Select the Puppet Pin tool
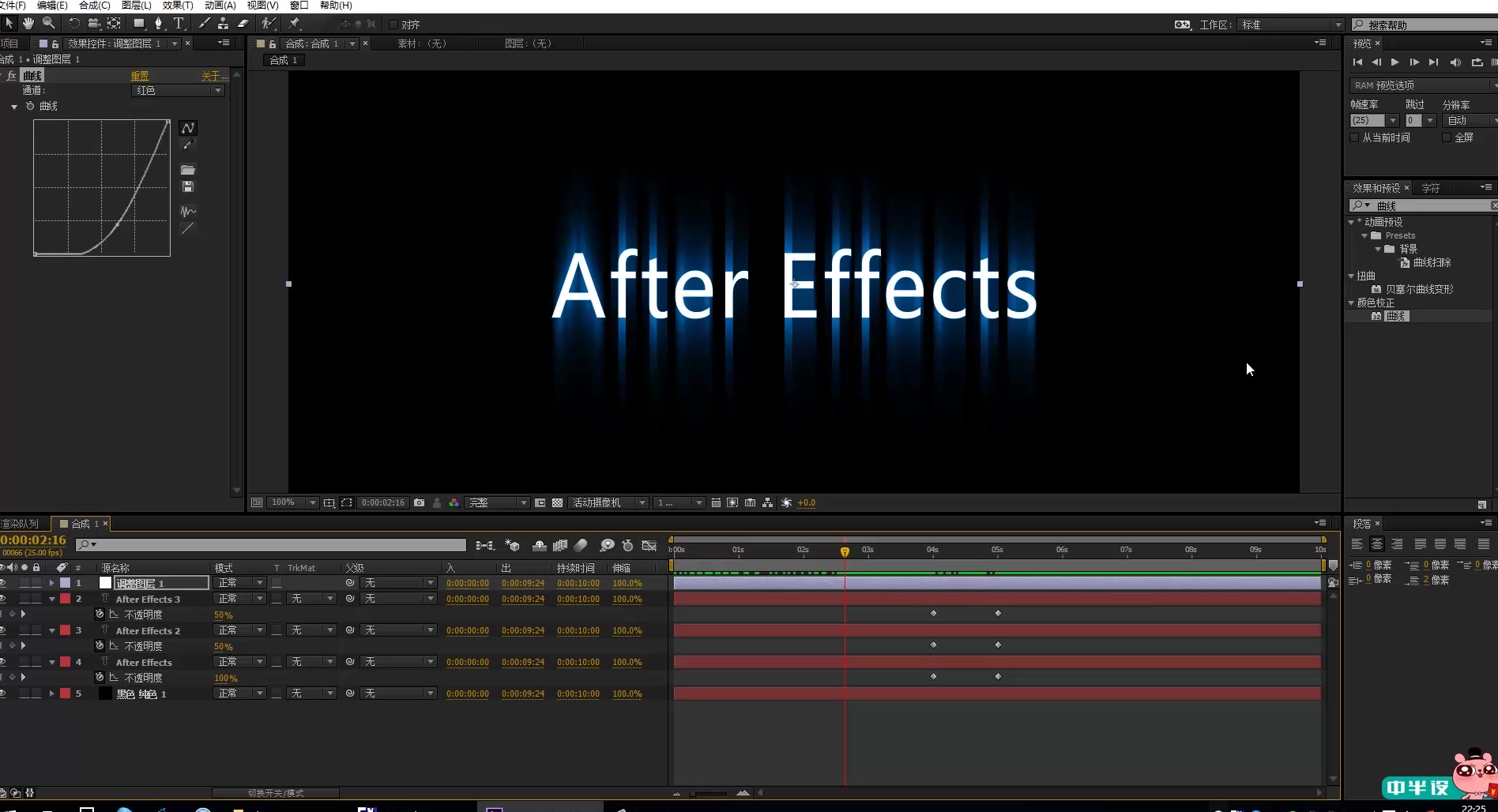The height and width of the screenshot is (812, 1498). (295, 24)
